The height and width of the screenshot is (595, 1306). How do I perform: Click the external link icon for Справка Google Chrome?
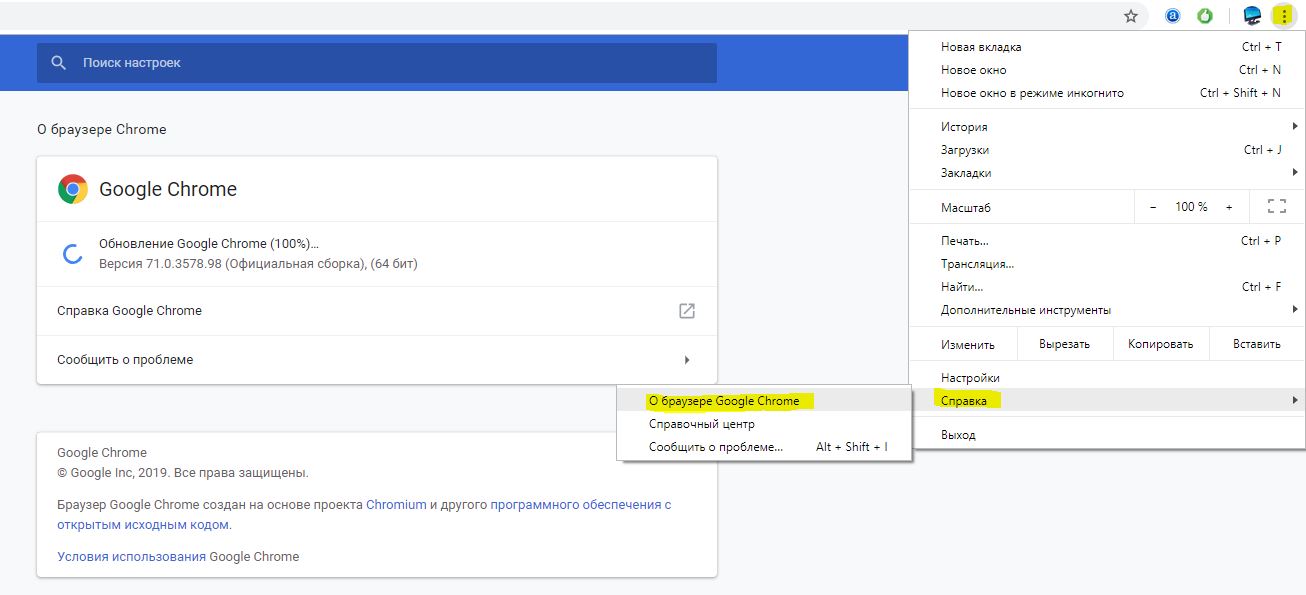coord(687,311)
